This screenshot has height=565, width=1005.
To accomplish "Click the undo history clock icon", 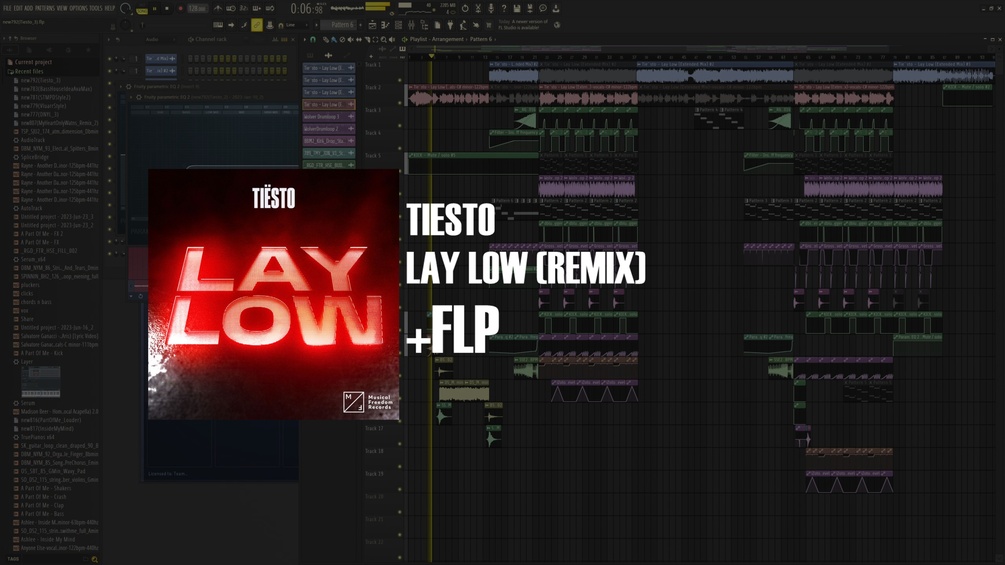I will [465, 8].
